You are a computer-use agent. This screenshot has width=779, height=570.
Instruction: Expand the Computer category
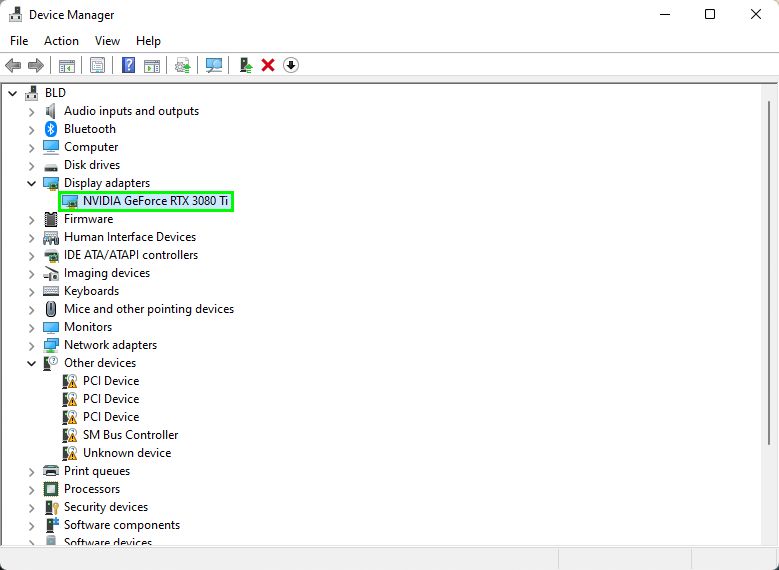coord(32,148)
